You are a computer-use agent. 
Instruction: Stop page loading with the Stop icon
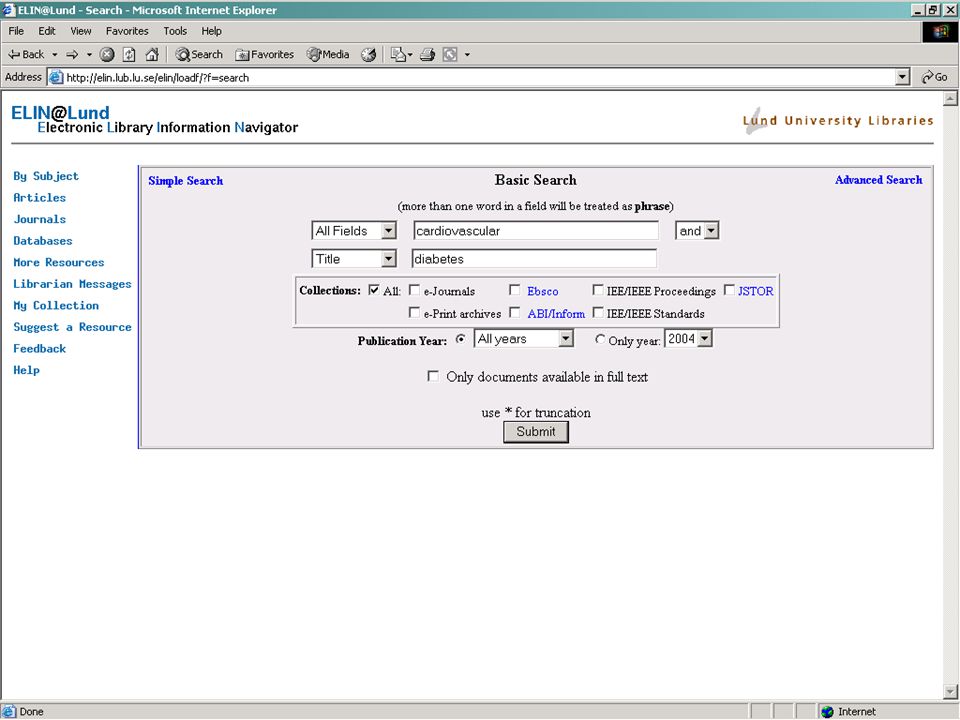pyautogui.click(x=107, y=54)
